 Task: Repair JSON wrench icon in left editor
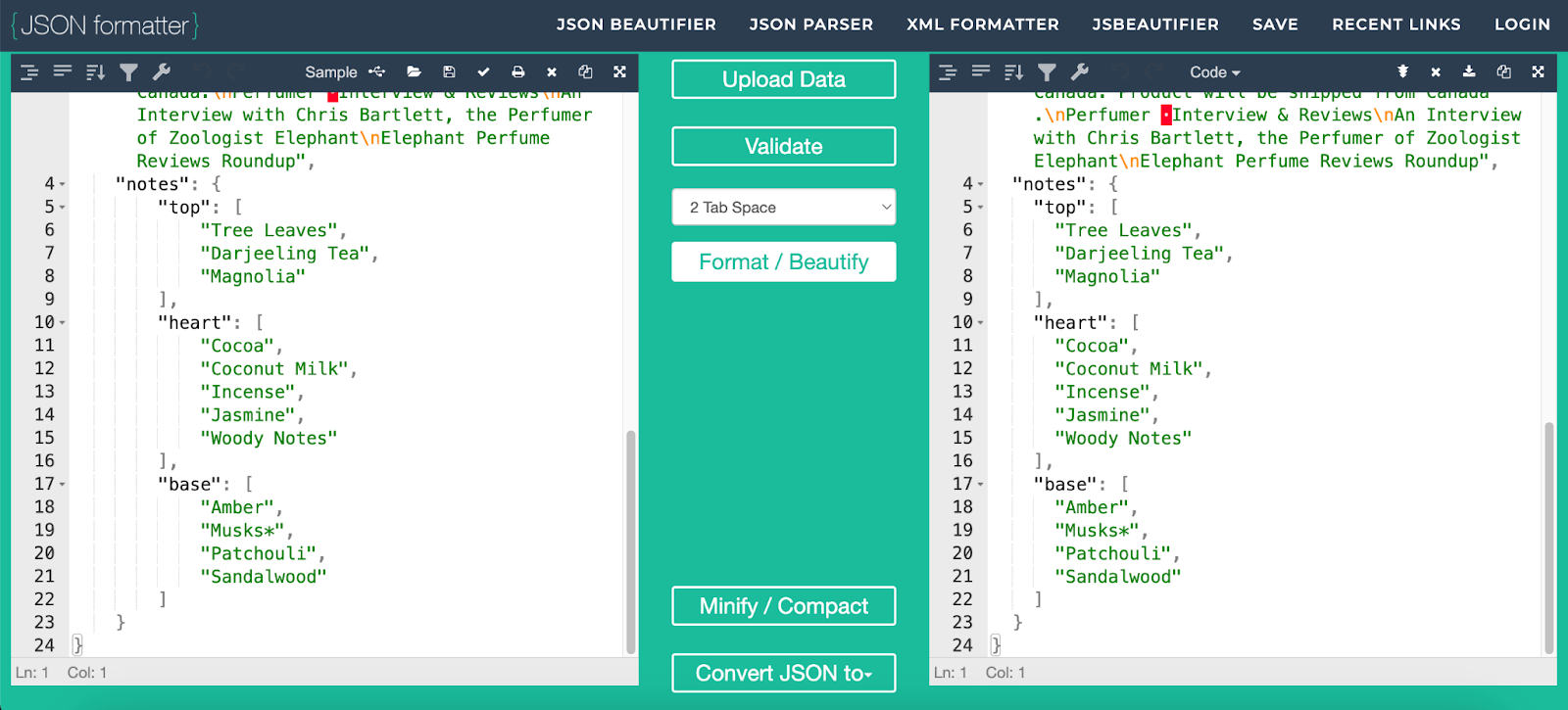[x=162, y=71]
